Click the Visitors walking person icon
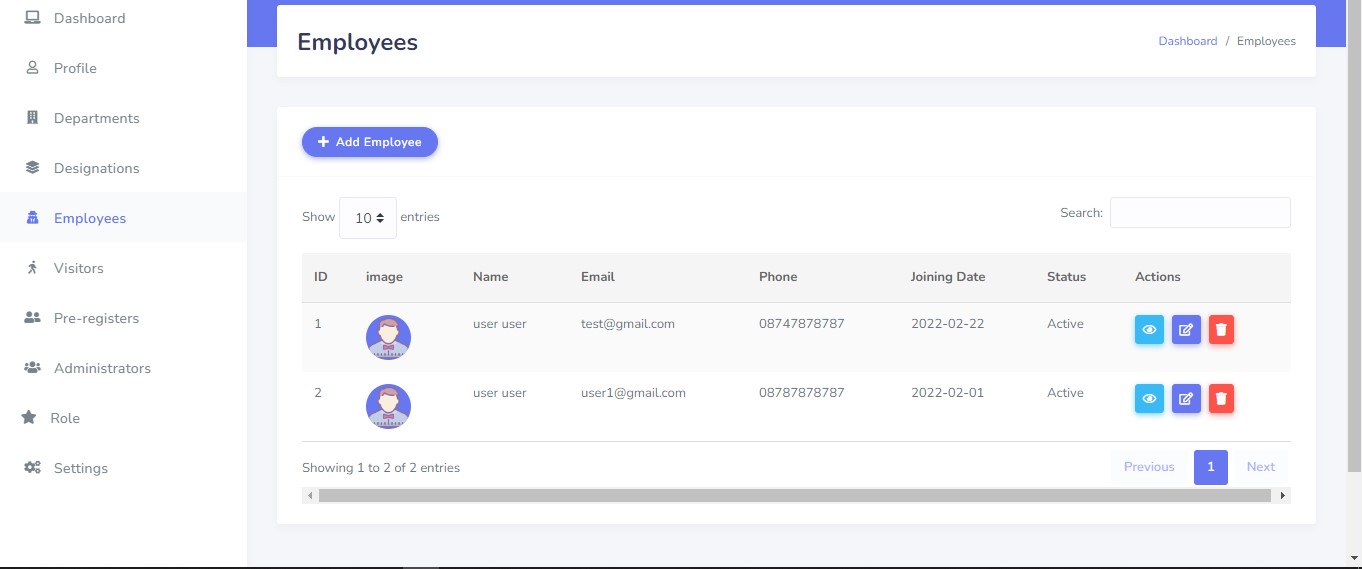Viewport: 1362px width, 569px height. 32,268
